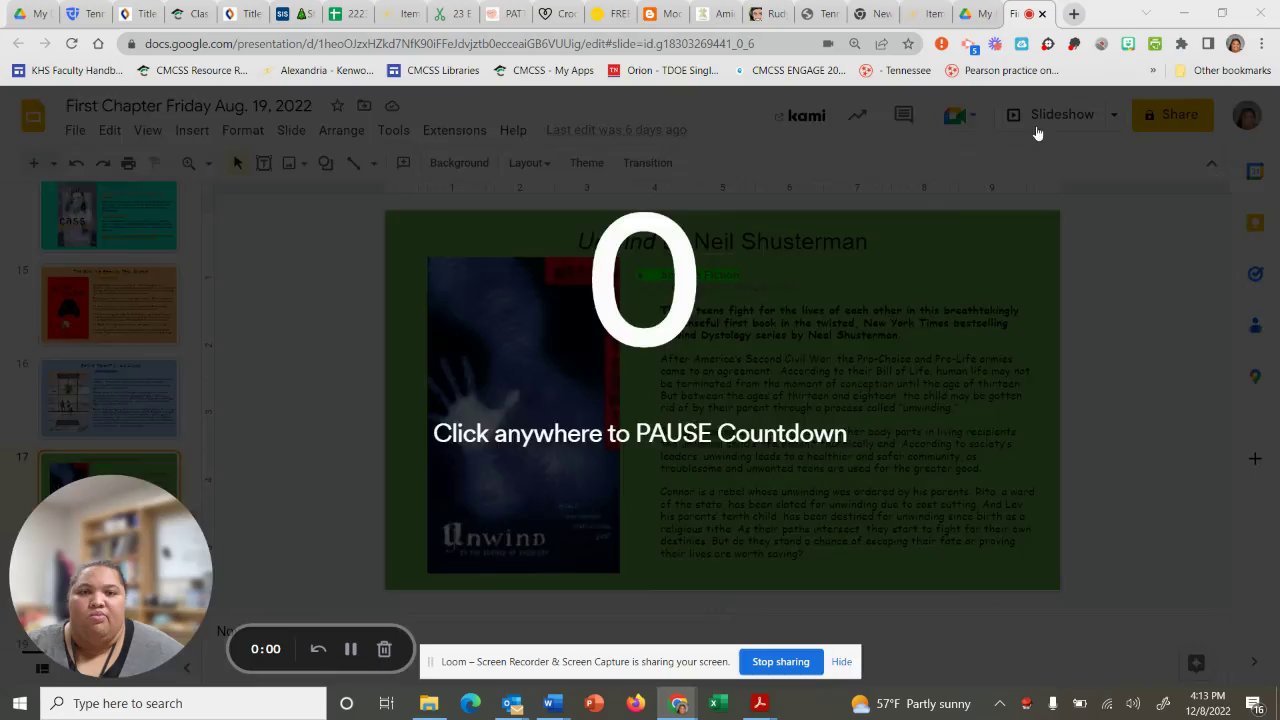This screenshot has height=720, width=1280.
Task: Open Google Maps side panel icon
Action: (1255, 376)
